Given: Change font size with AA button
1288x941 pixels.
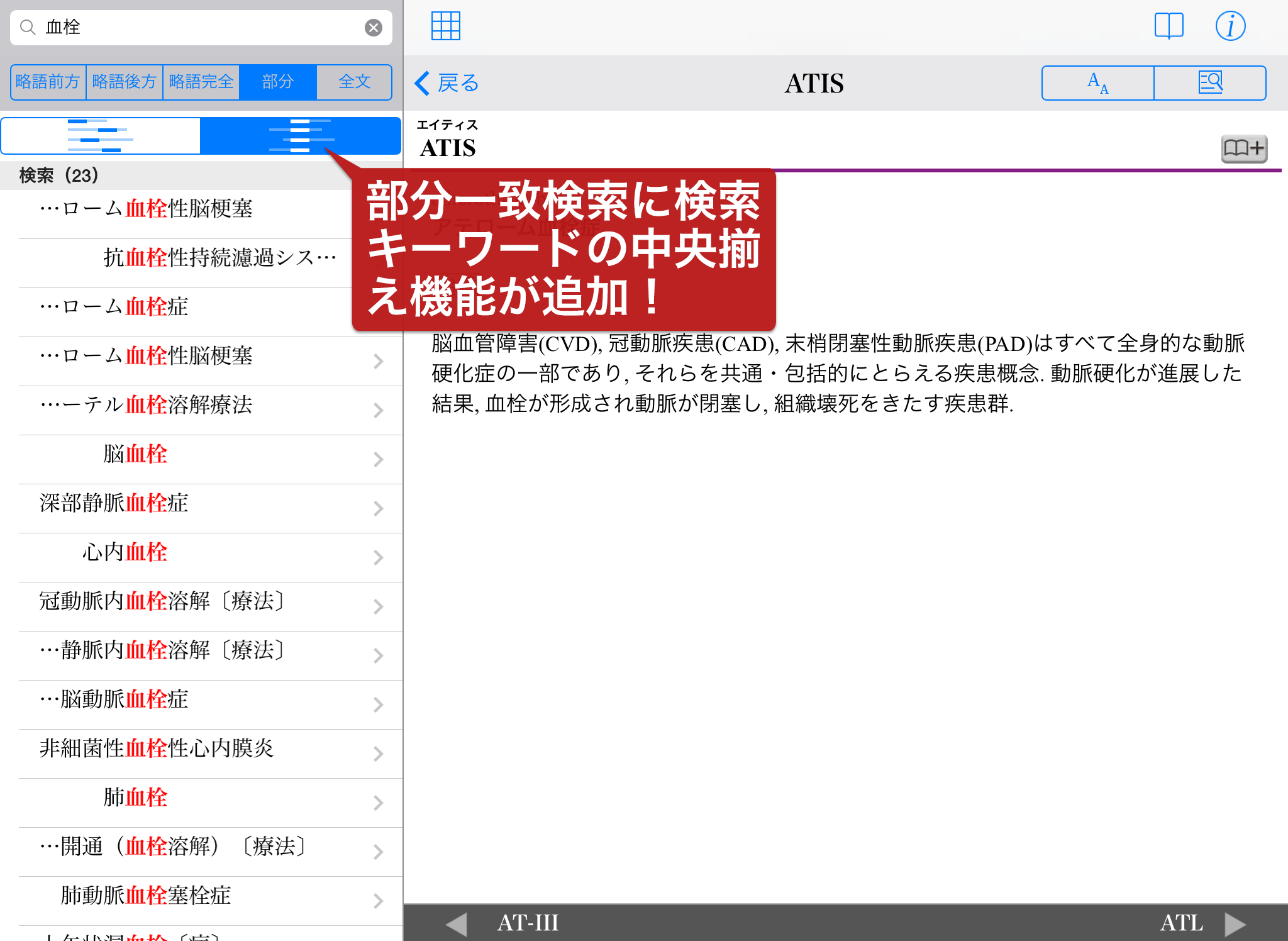Looking at the screenshot, I should click(1098, 83).
